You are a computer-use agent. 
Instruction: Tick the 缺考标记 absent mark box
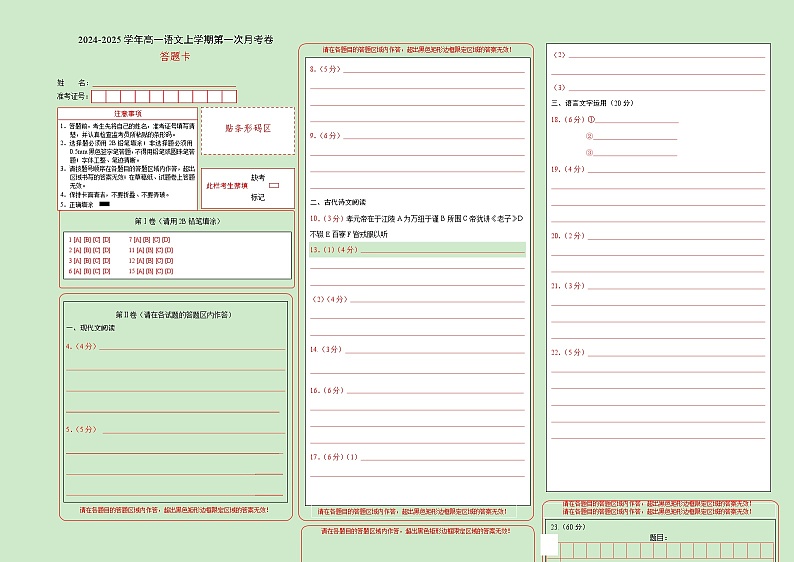click(274, 186)
